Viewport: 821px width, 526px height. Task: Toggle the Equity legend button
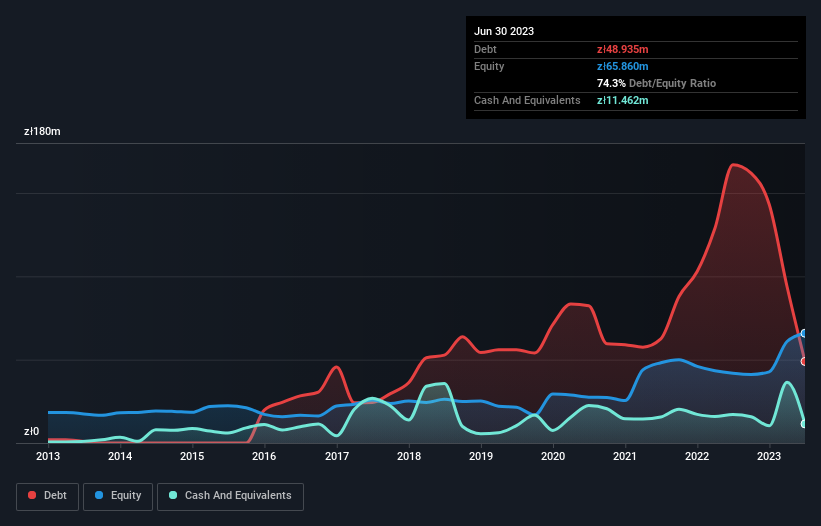(x=118, y=496)
